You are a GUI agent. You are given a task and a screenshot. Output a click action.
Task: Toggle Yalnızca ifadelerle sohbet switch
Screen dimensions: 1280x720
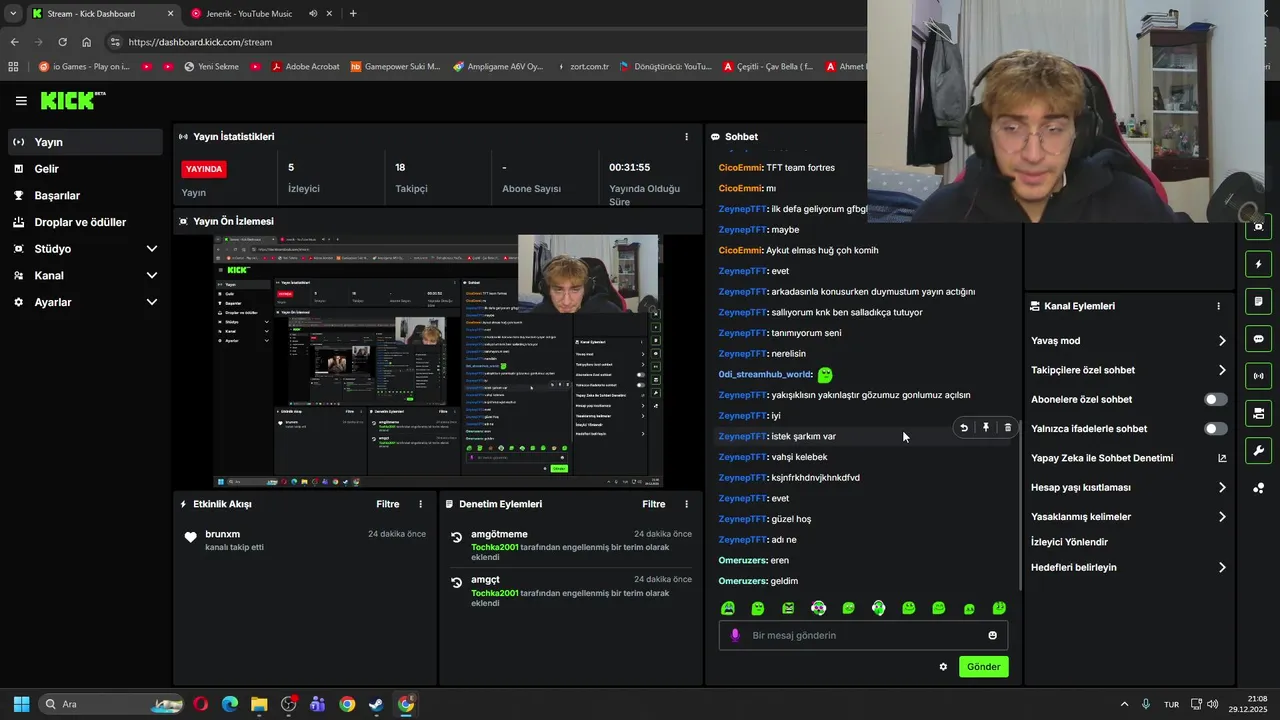point(1216,429)
